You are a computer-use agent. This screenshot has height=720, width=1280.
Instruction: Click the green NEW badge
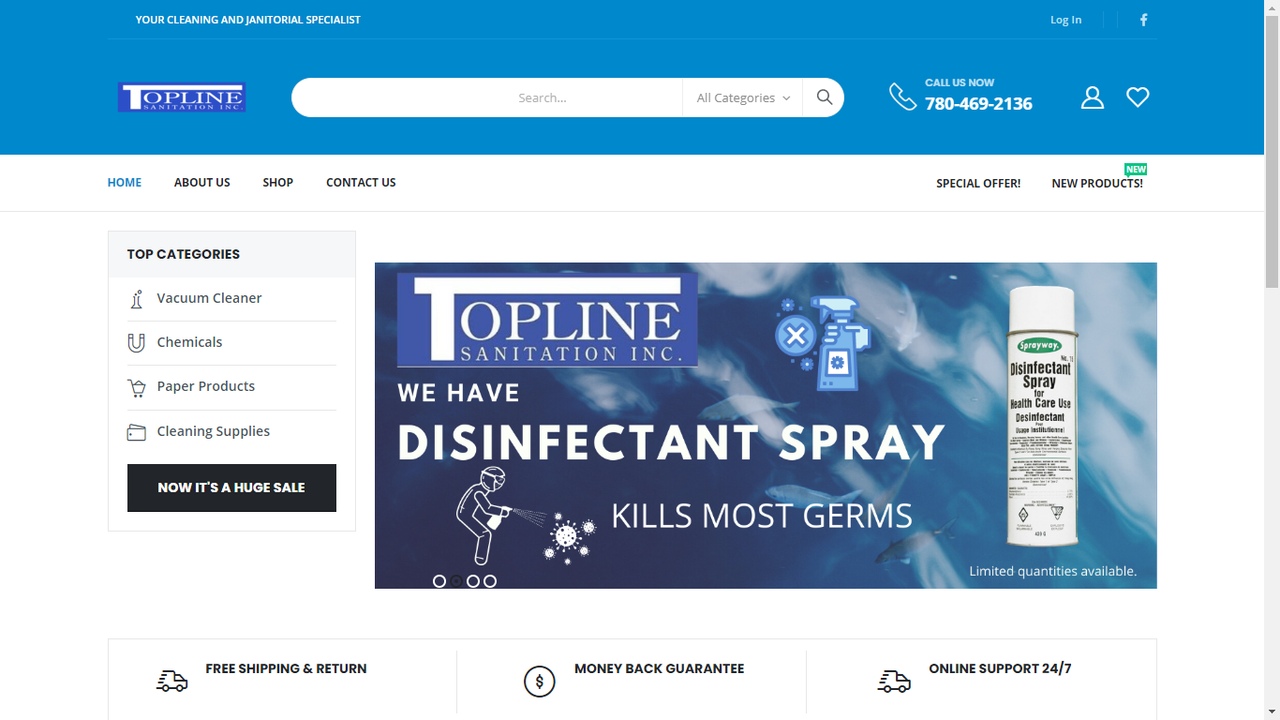pyautogui.click(x=1136, y=169)
